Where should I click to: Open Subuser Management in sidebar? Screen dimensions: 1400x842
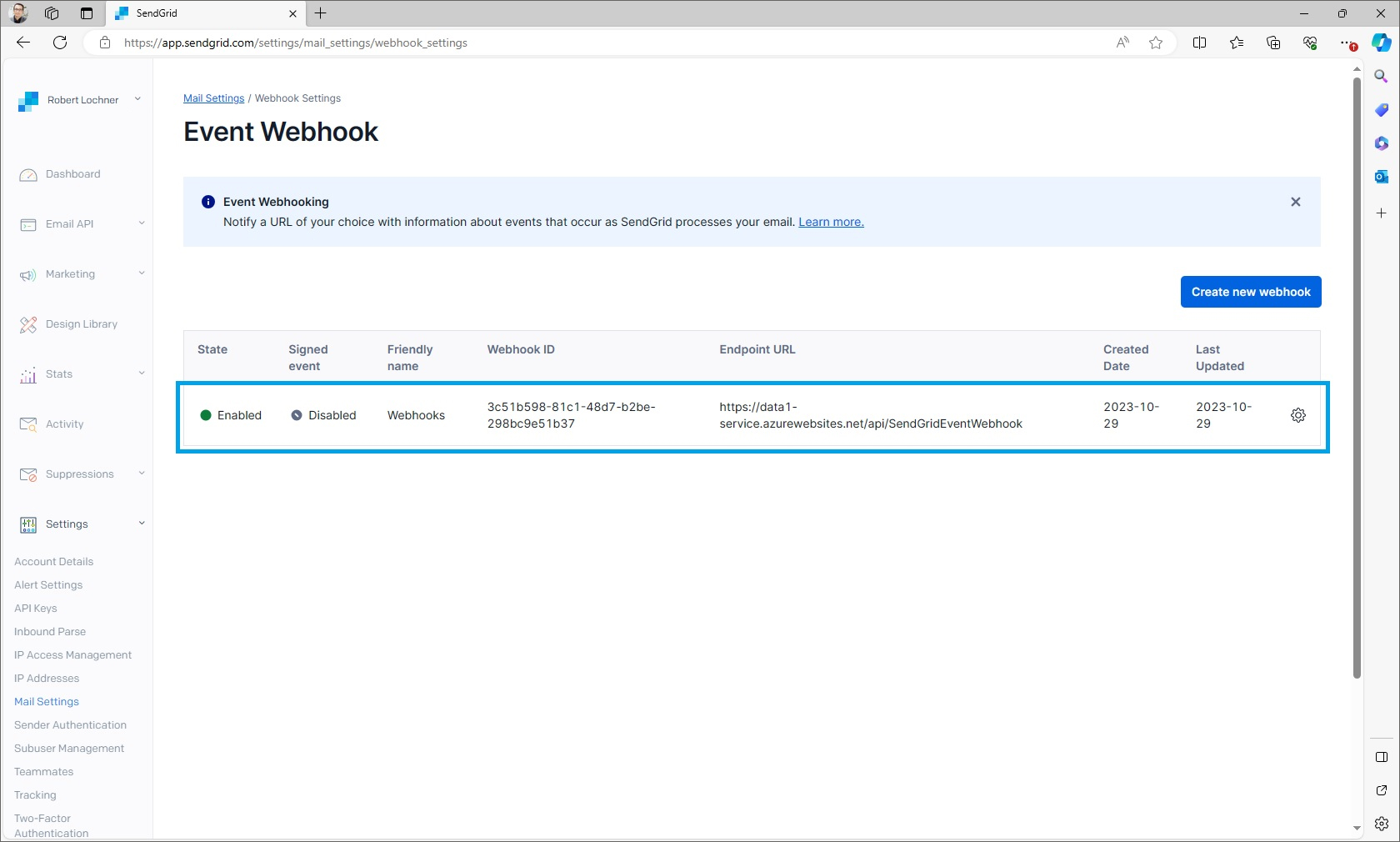click(69, 749)
